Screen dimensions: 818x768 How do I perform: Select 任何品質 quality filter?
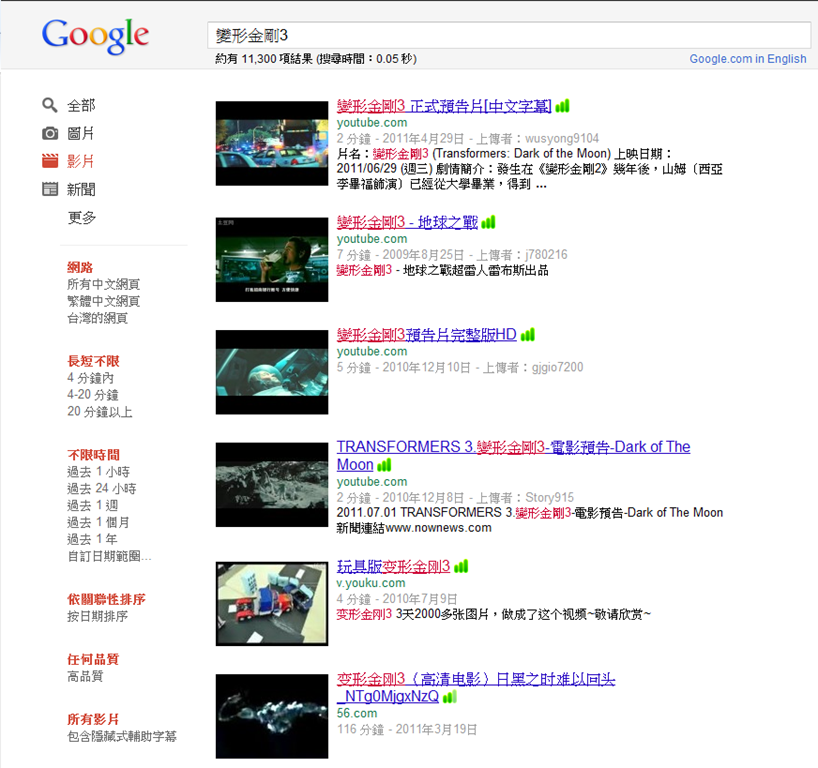point(93,659)
